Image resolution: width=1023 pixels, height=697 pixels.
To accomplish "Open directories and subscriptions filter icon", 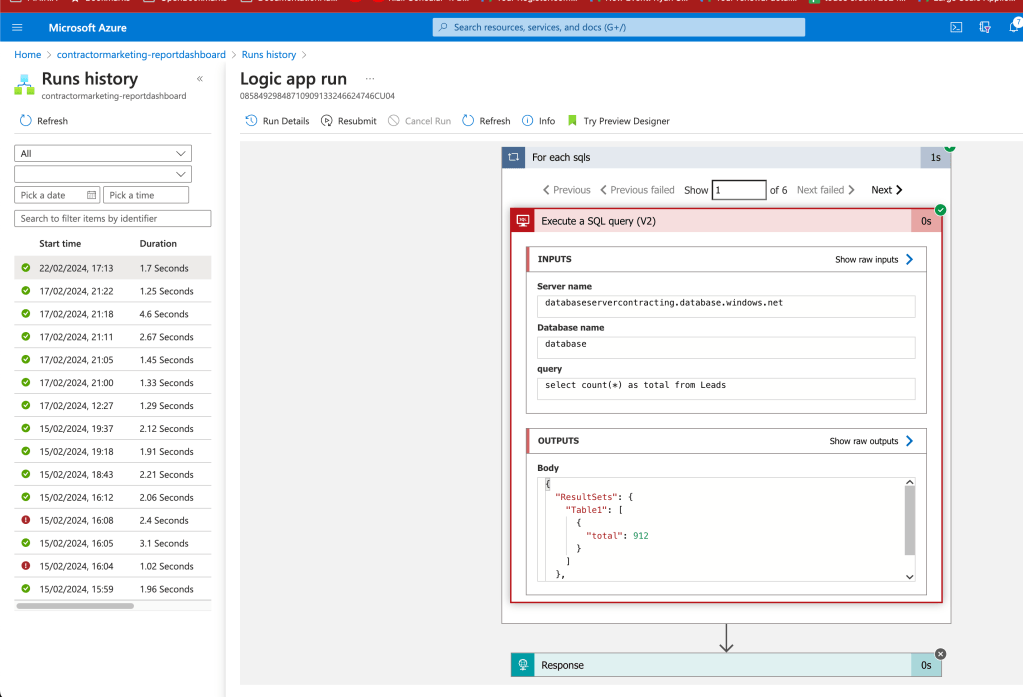I will pyautogui.click(x=985, y=27).
